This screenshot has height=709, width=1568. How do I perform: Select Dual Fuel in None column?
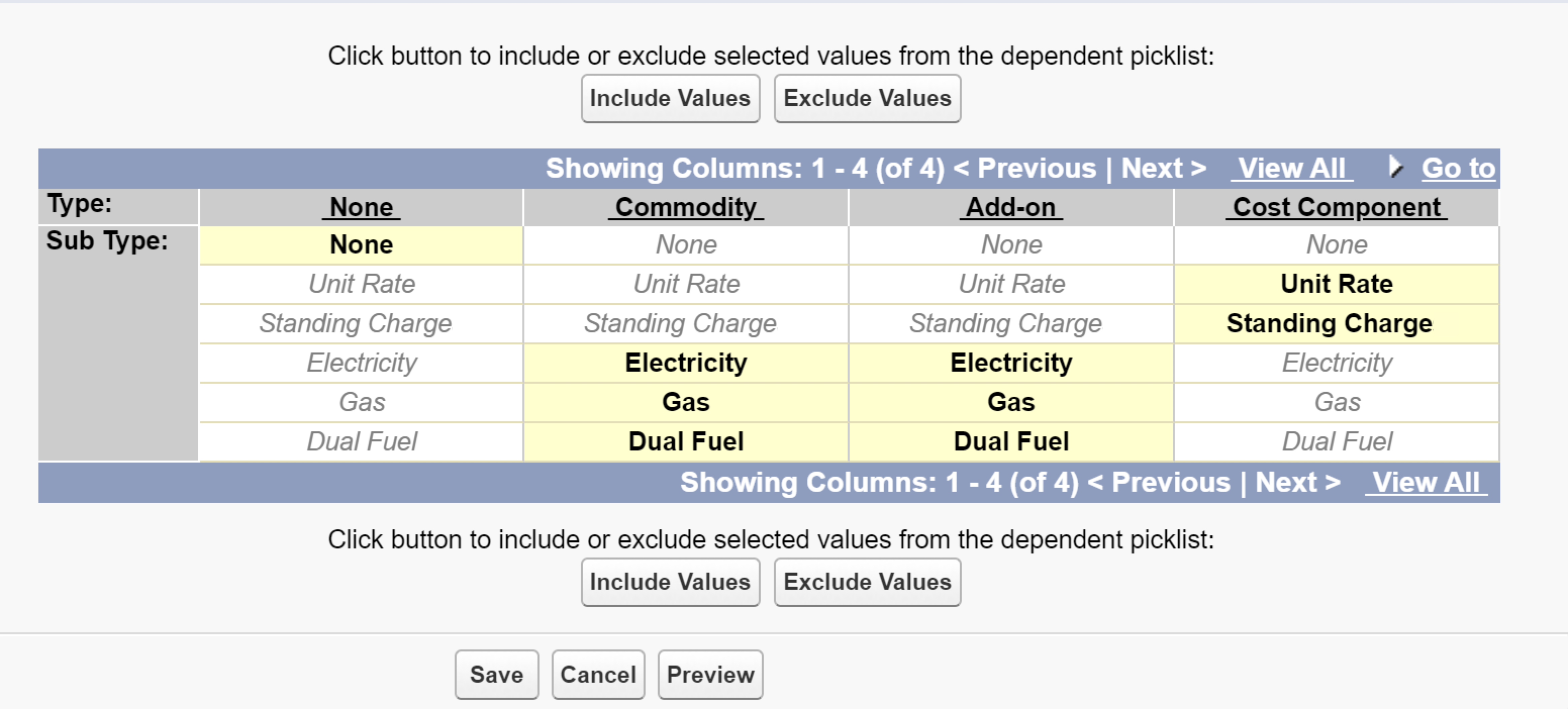point(361,442)
